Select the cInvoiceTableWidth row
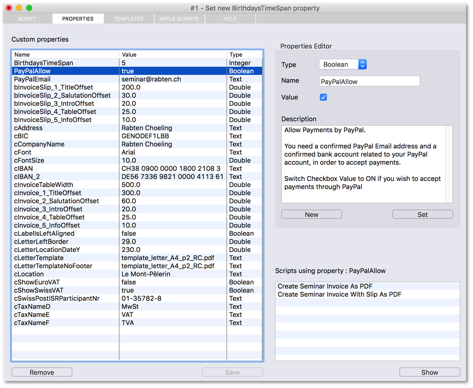The image size is (473, 388). (137, 184)
